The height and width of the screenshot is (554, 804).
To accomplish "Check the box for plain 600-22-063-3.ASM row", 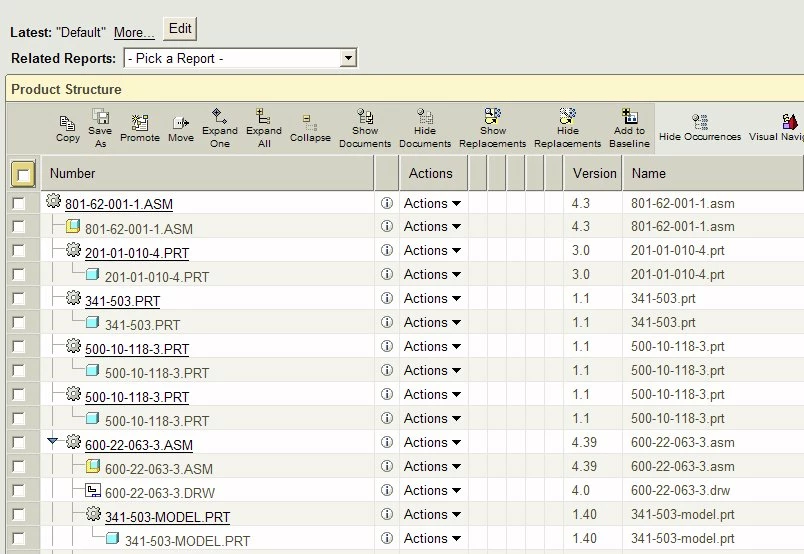I will point(18,466).
